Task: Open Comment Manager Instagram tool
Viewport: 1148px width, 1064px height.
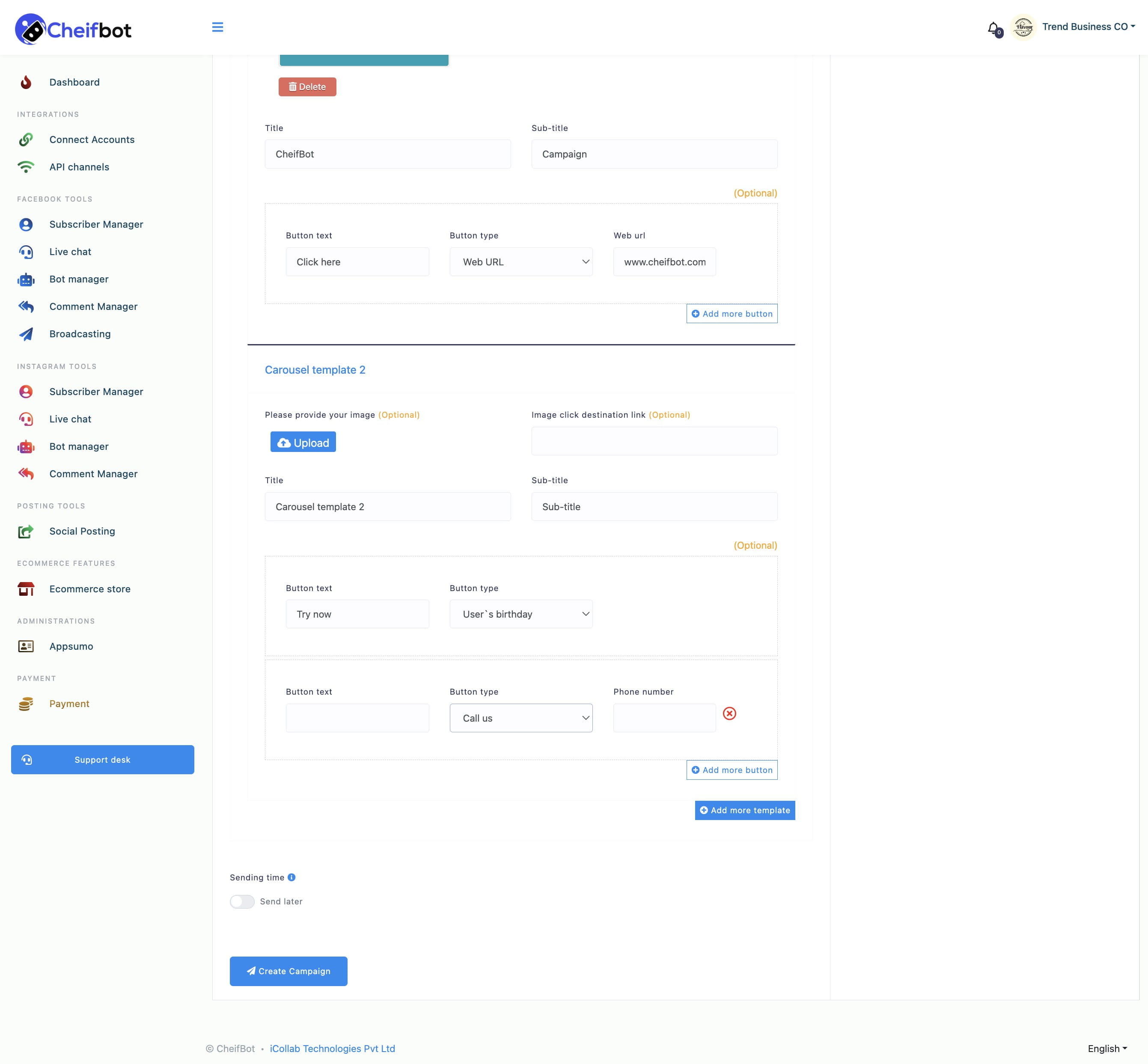Action: tap(93, 473)
